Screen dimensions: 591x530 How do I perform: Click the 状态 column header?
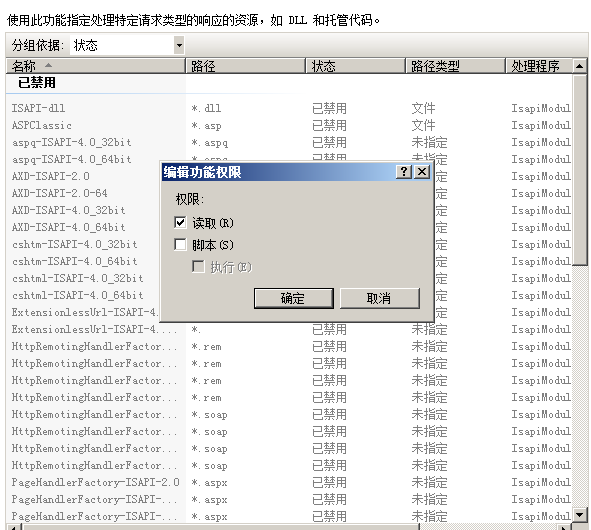click(x=355, y=66)
